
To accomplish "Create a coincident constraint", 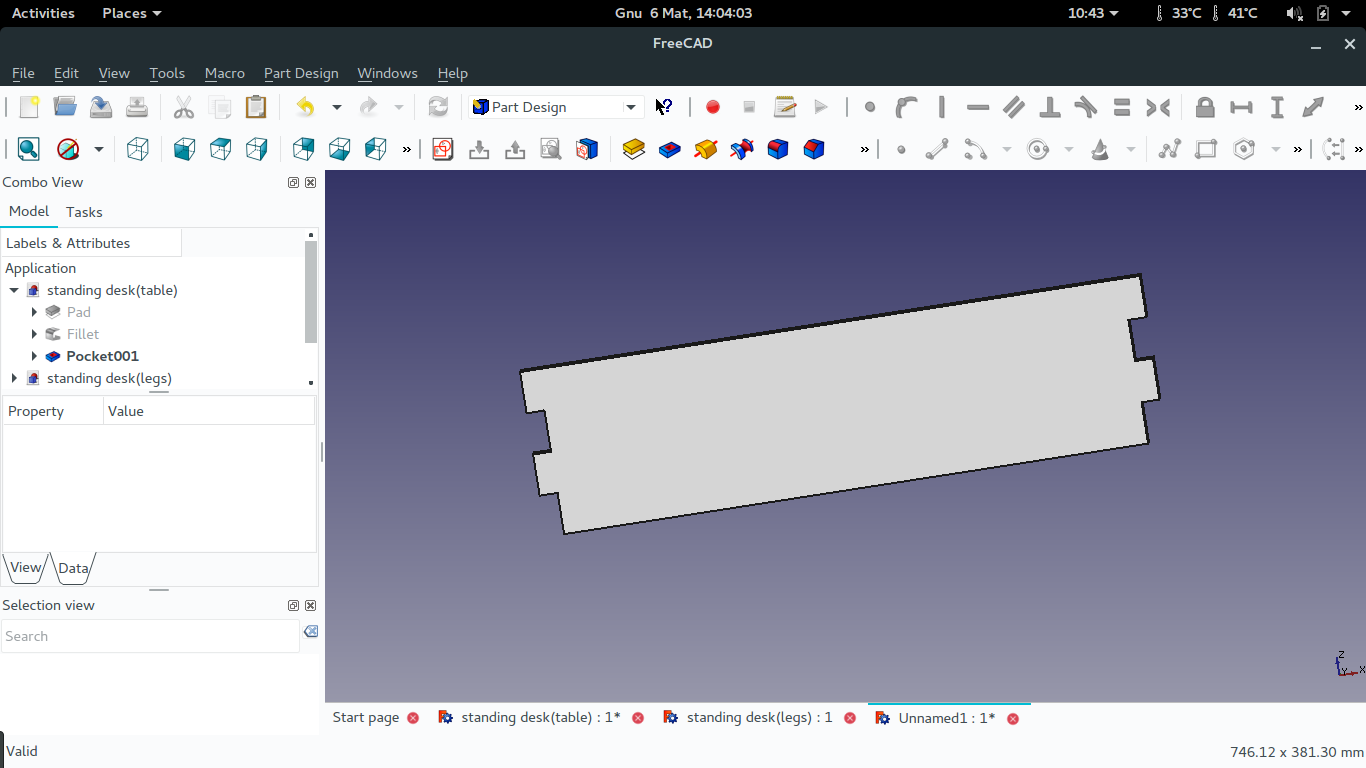I will [869, 107].
